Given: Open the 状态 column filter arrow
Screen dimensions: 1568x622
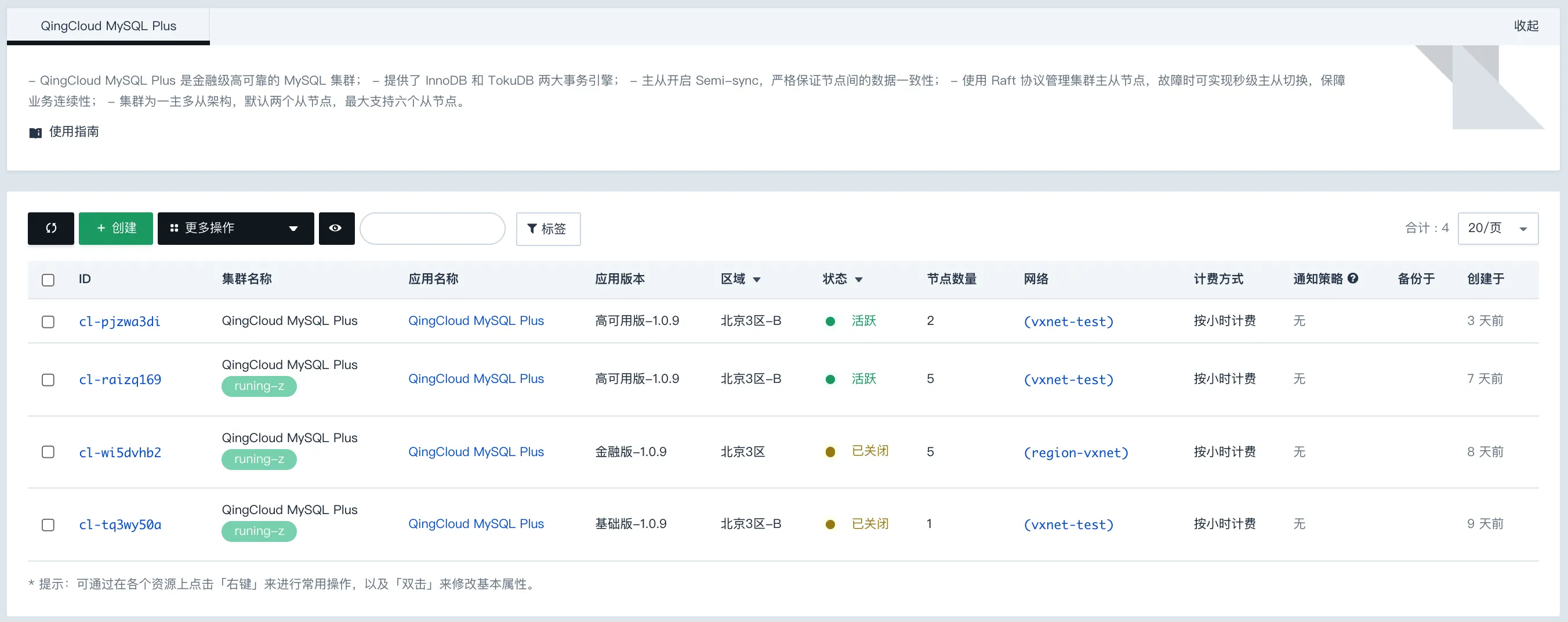Looking at the screenshot, I should pyautogui.click(x=858, y=280).
